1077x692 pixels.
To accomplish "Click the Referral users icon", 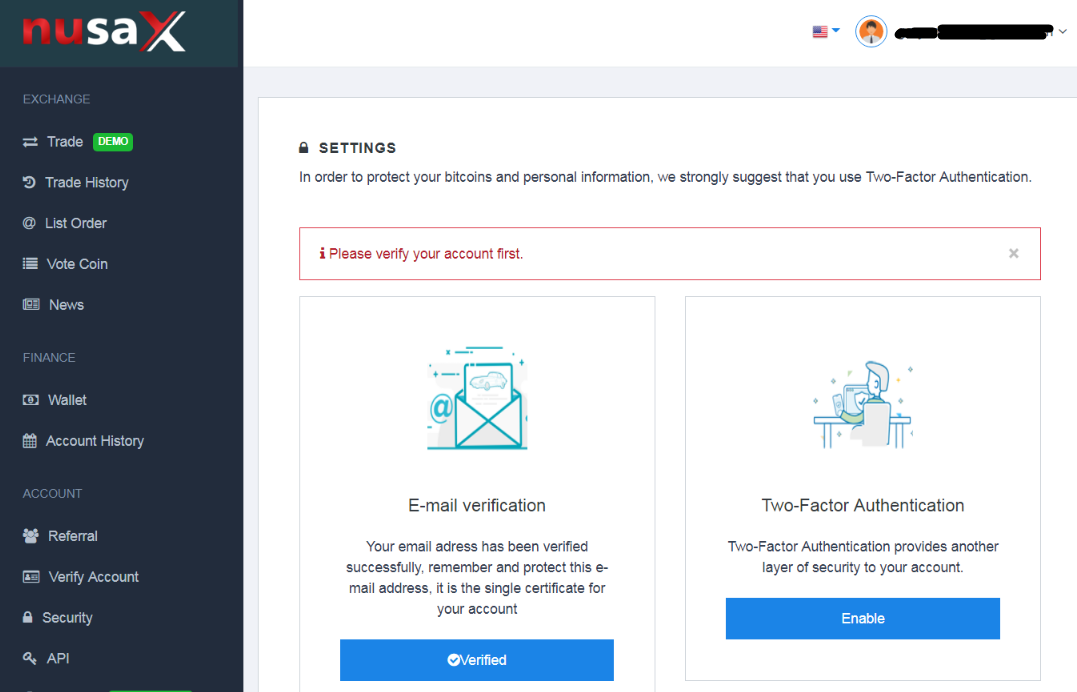I will click(31, 536).
